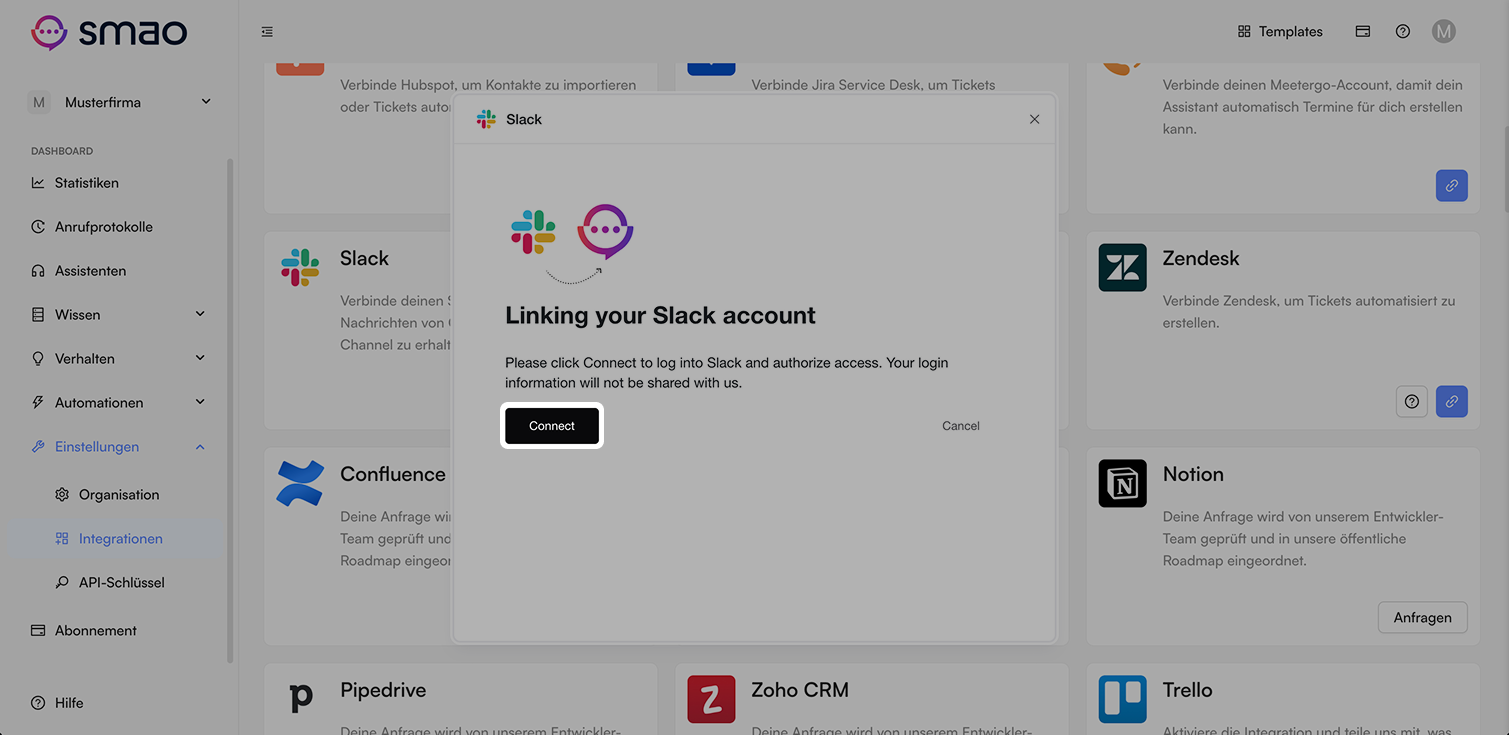Click the Pipedrive card title
Screen dimensions: 1509x735
tap(383, 690)
